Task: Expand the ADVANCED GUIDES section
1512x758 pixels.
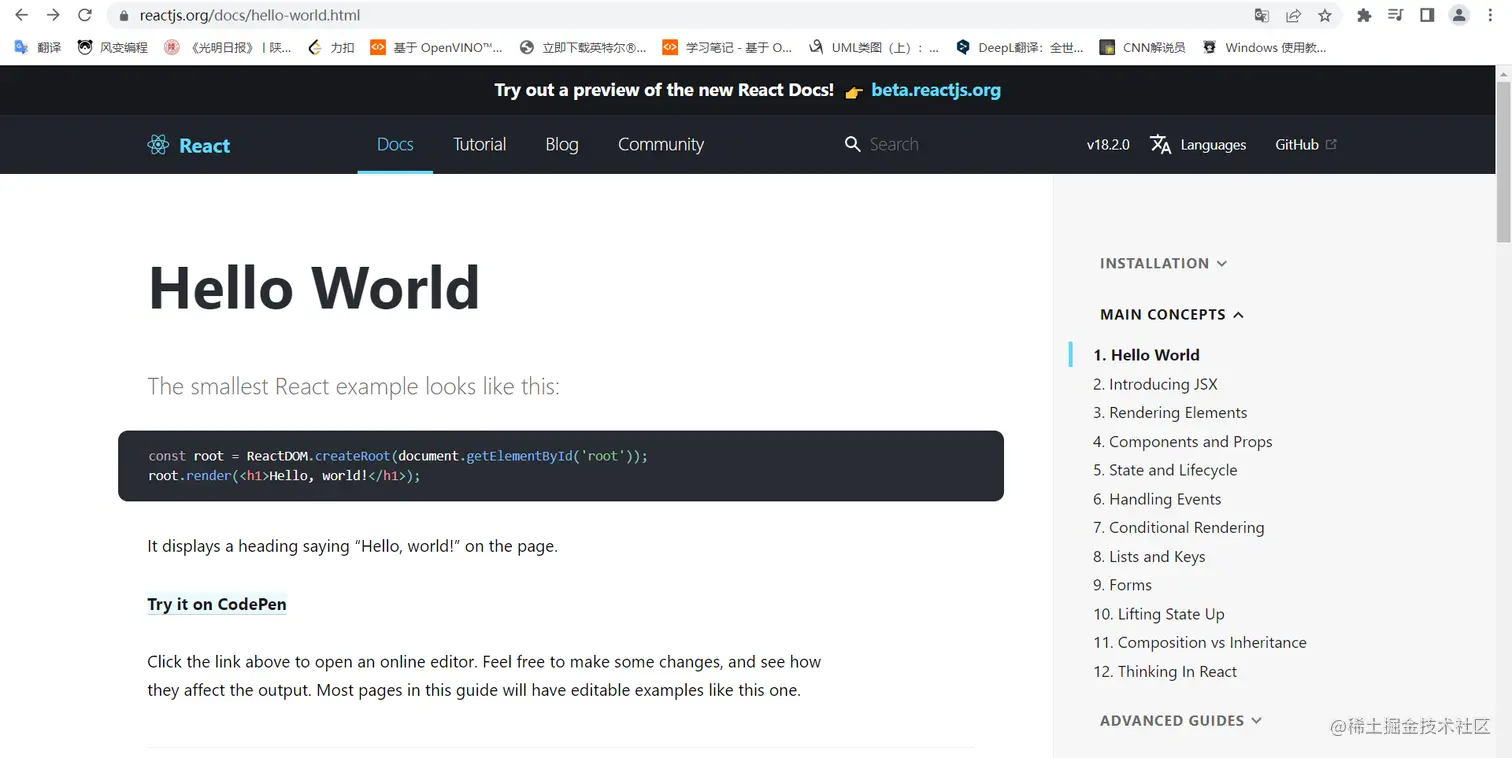Action: tap(1181, 720)
